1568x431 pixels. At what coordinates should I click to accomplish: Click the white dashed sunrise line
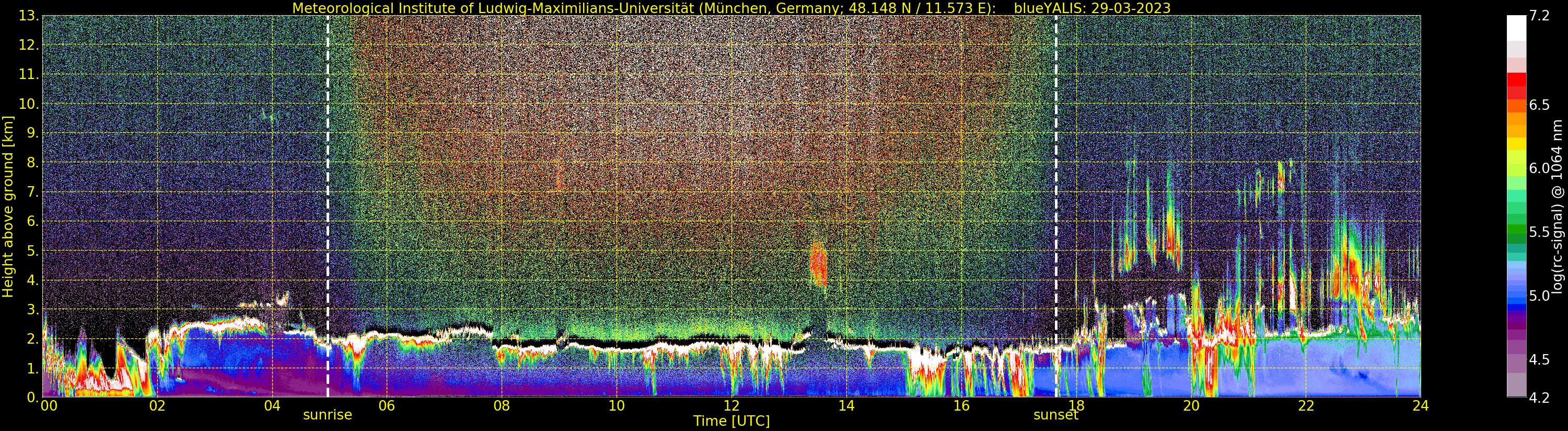[328, 206]
